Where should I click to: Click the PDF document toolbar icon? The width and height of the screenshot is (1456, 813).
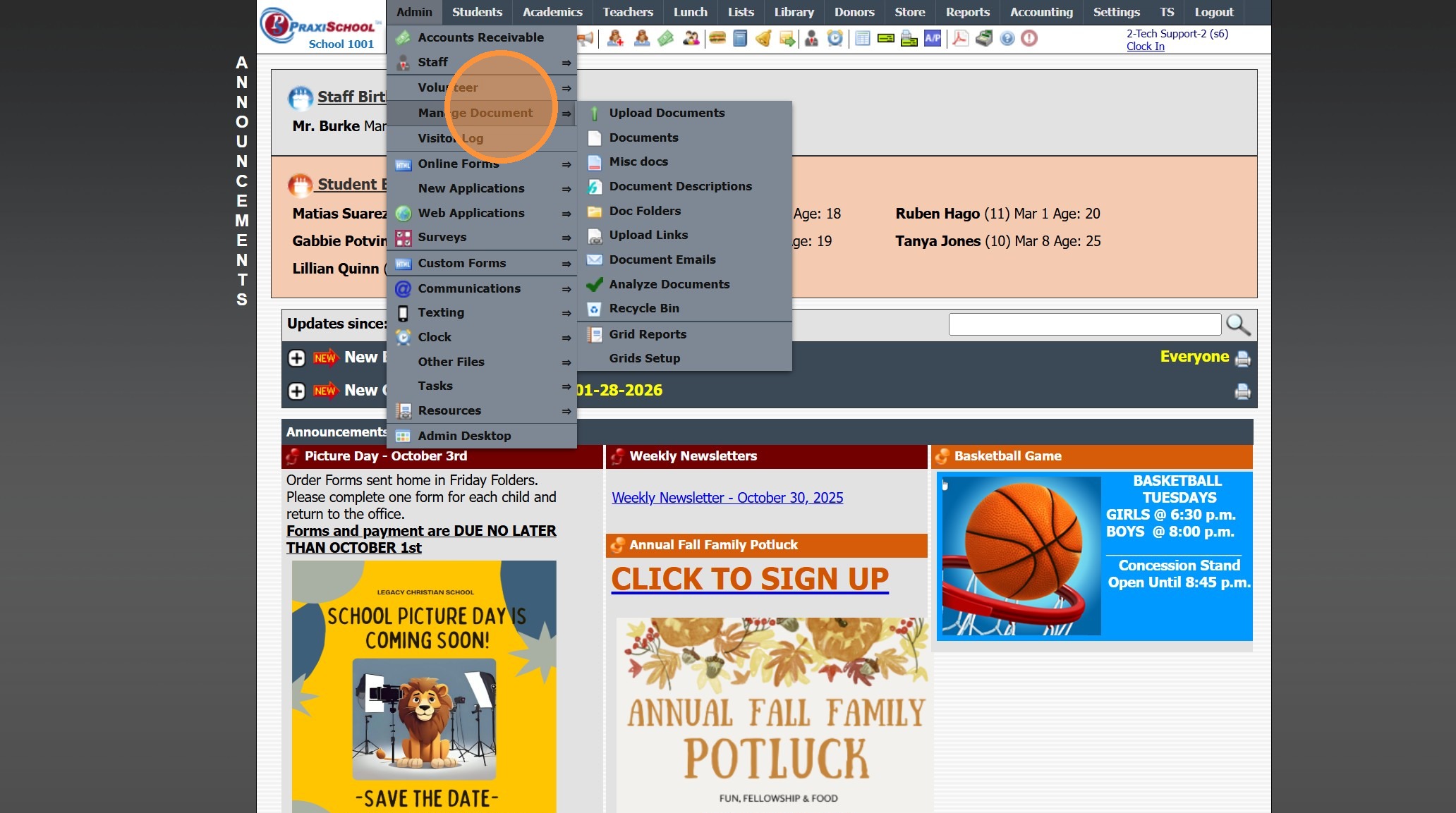click(x=959, y=38)
